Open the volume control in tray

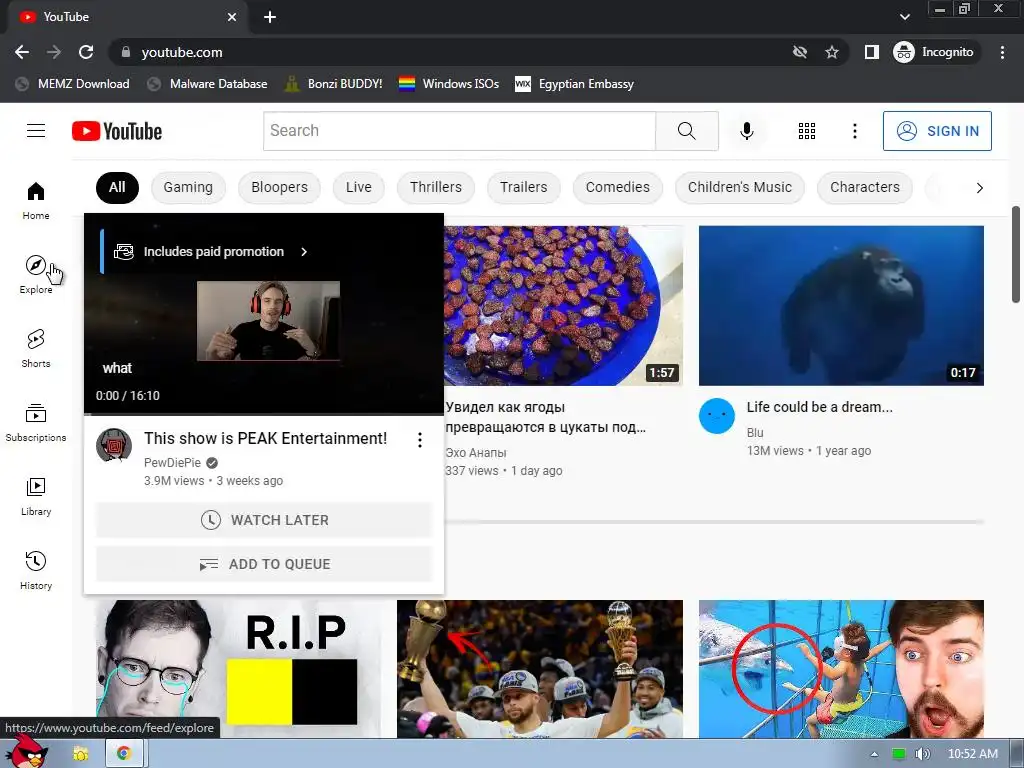tap(922, 754)
